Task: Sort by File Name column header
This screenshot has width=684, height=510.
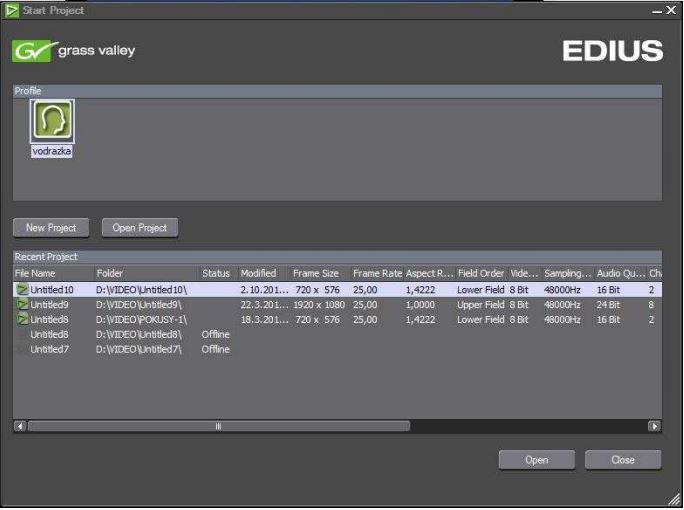Action: pos(53,274)
